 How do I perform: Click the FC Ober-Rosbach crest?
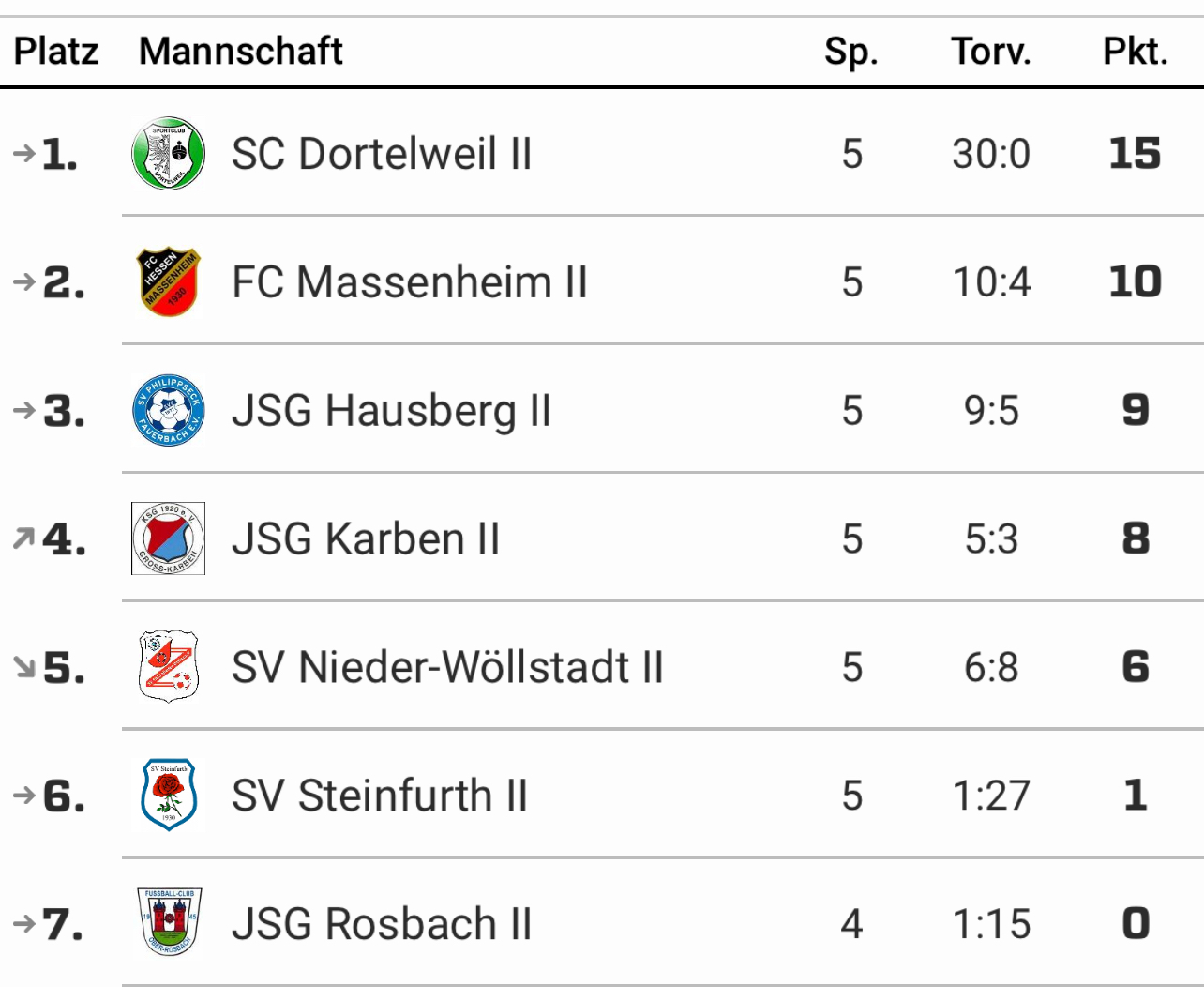click(x=169, y=923)
